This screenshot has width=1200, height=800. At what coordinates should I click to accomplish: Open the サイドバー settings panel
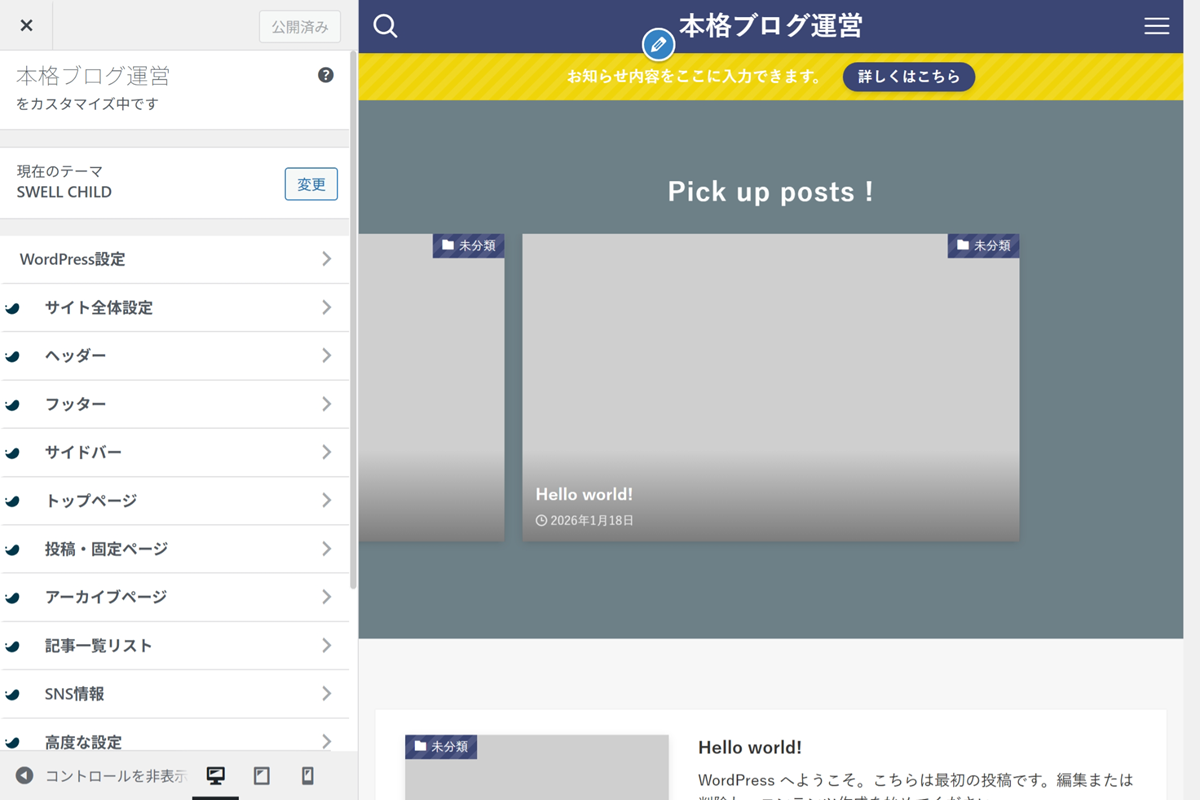(x=175, y=452)
